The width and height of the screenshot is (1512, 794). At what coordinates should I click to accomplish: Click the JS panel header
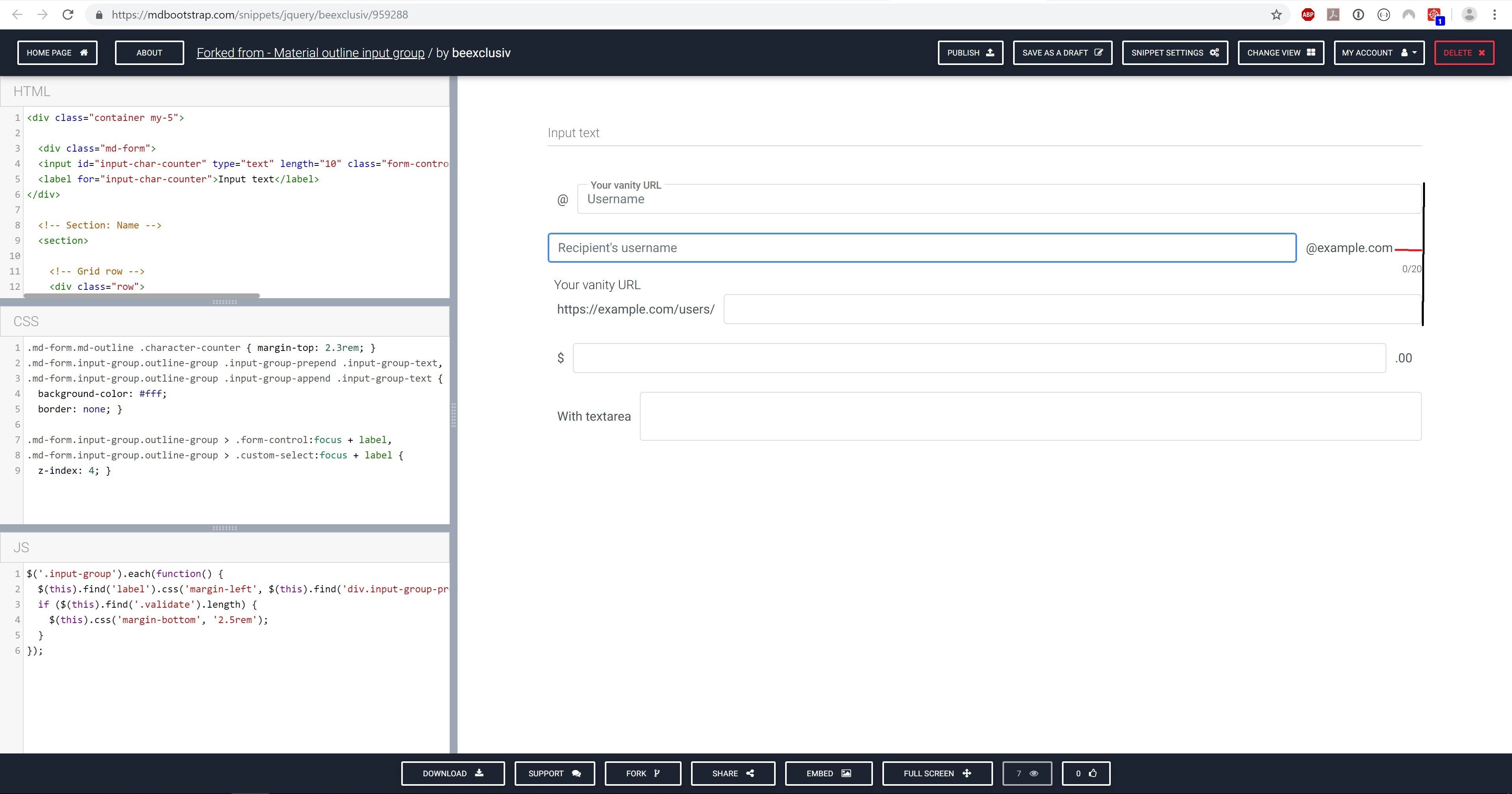point(225,548)
